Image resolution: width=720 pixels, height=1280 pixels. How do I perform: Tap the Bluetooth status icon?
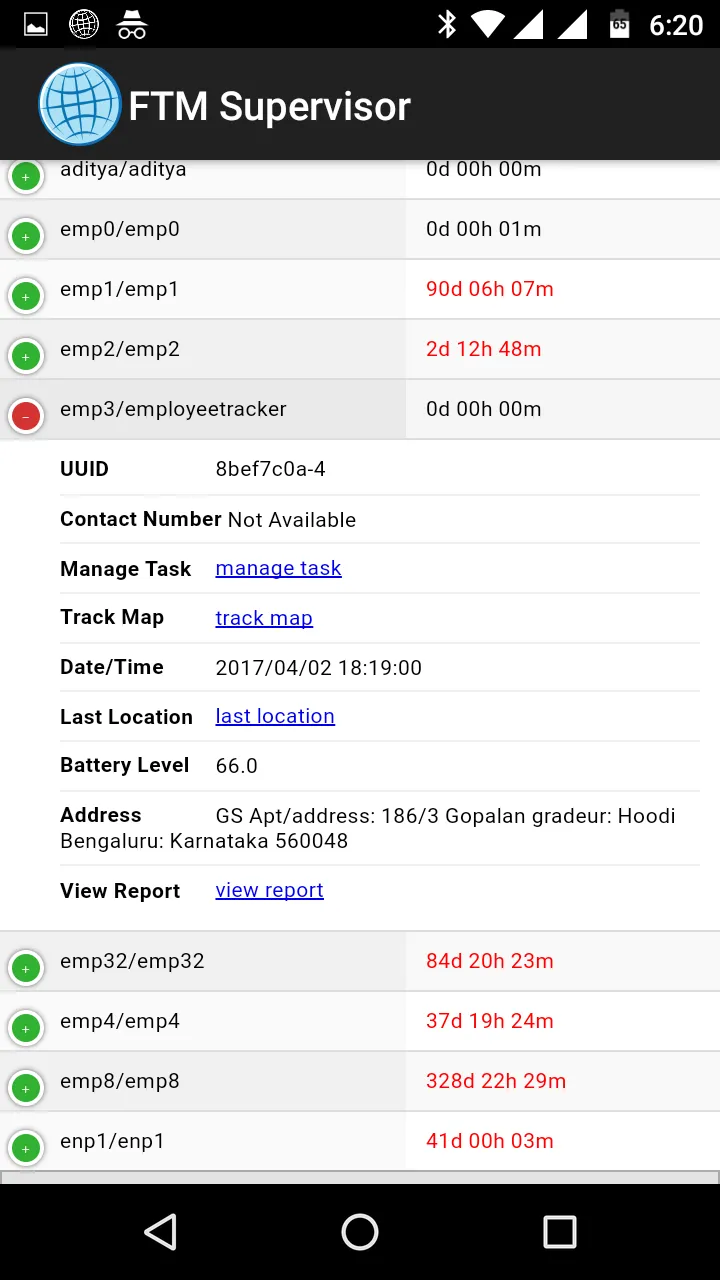point(447,25)
